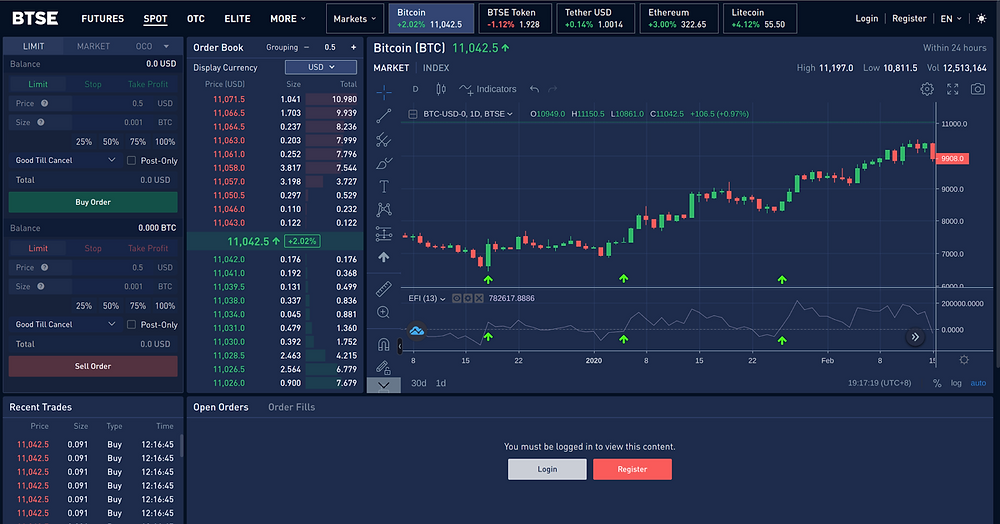This screenshot has width=1000, height=524.
Task: Toggle percentage scale on chart
Action: pos(937,383)
